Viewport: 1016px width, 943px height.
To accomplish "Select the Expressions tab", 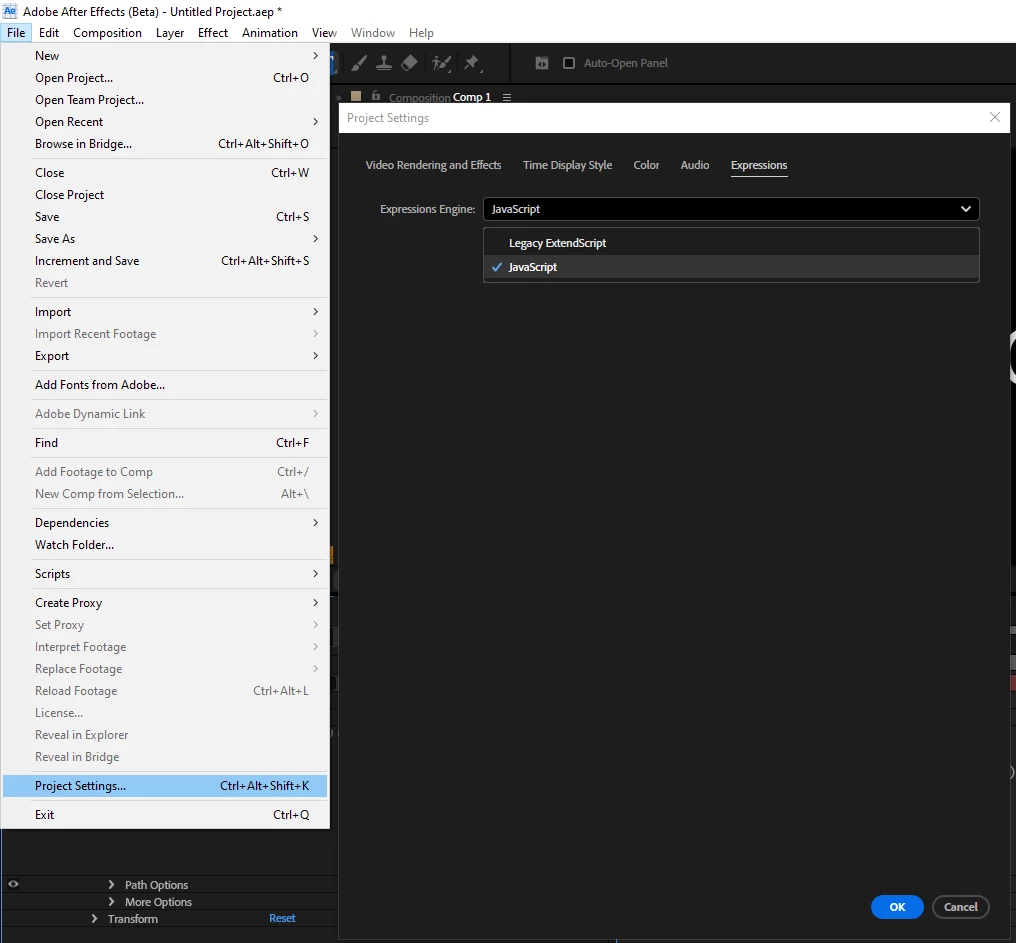I will pyautogui.click(x=759, y=165).
